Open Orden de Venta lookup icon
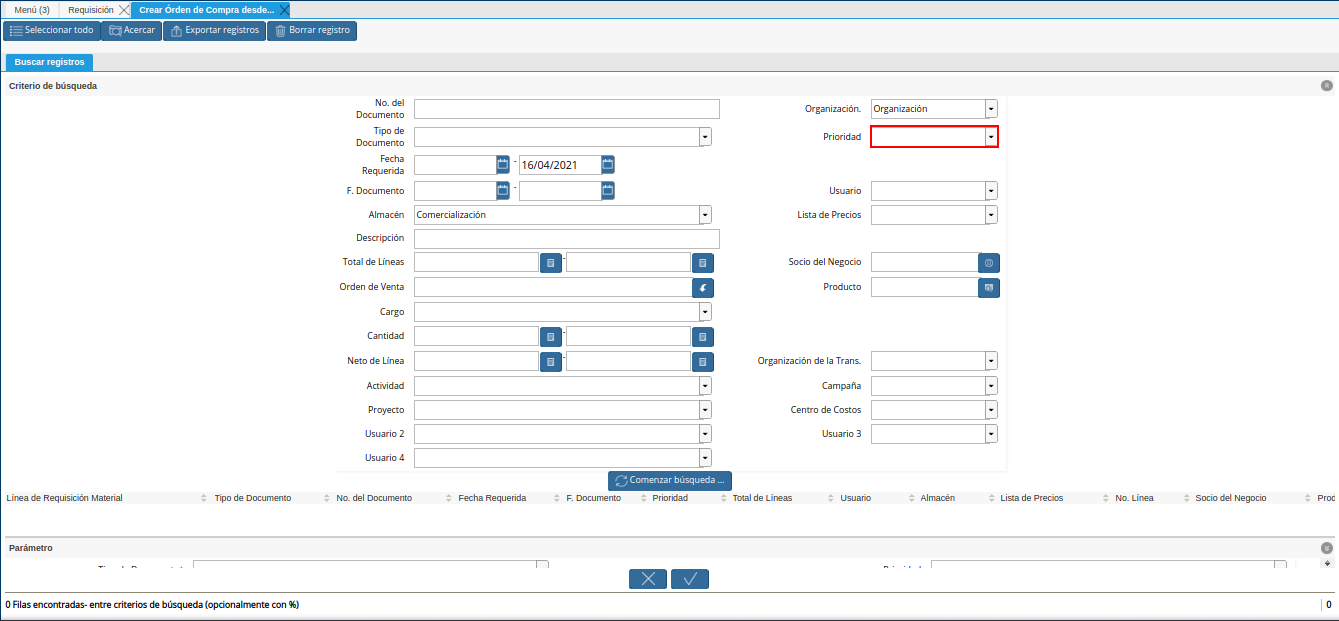This screenshot has height=621, width=1339. (x=703, y=288)
